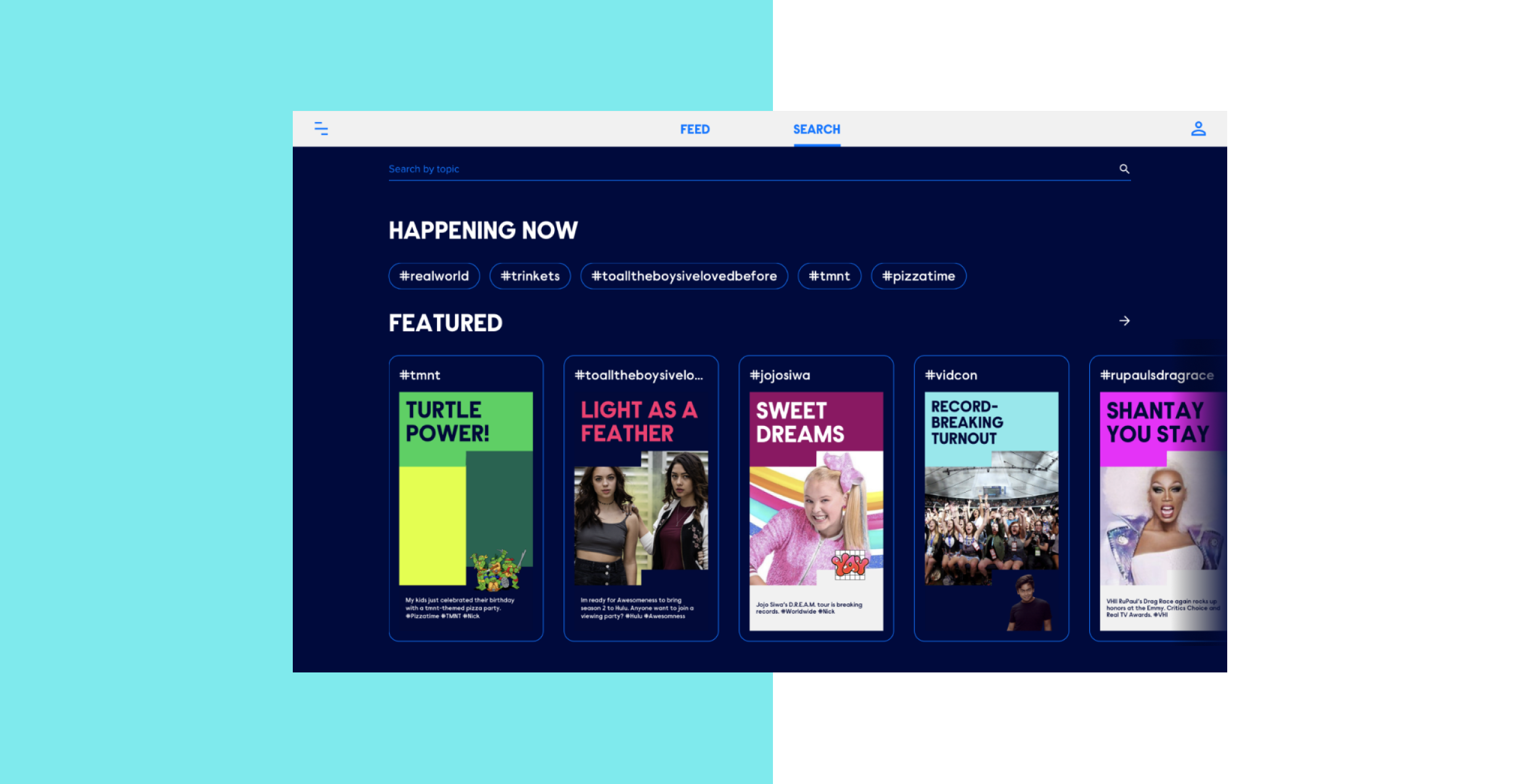Click the Featured next arrow
The width and height of the screenshot is (1520, 784).
coord(1124,321)
